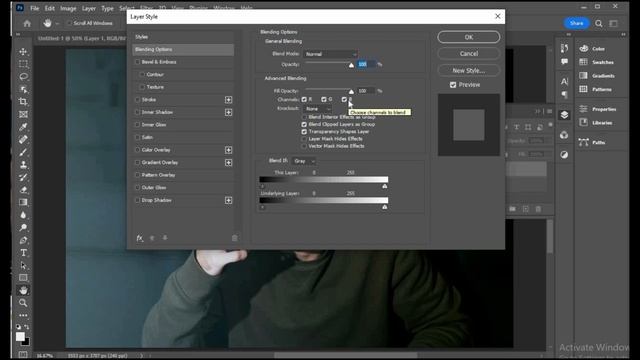Select the Zoom magnifier tool in toolbar
Image resolution: width=640 pixels, height=360 pixels.
coord(23,303)
